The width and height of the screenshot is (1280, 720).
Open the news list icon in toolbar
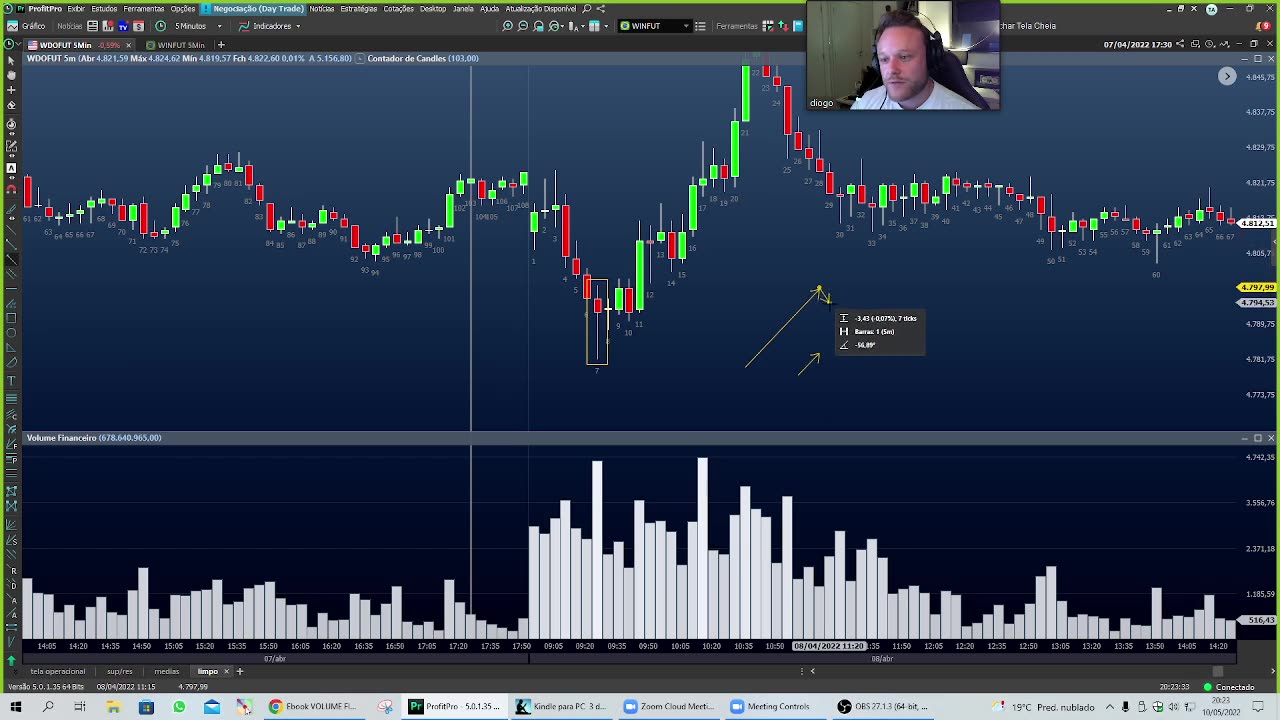(93, 26)
